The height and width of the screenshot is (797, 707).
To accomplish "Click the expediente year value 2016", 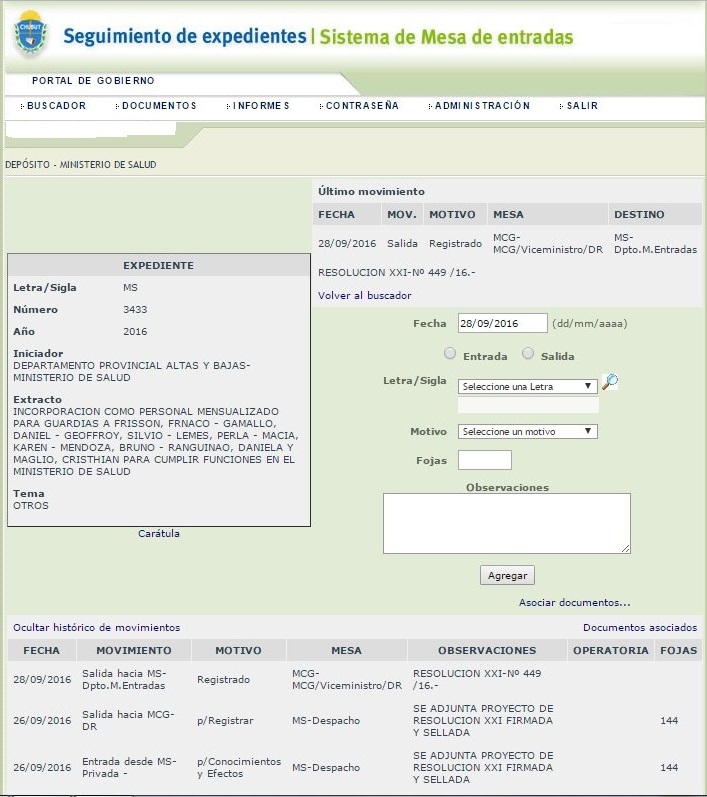I will (135, 331).
